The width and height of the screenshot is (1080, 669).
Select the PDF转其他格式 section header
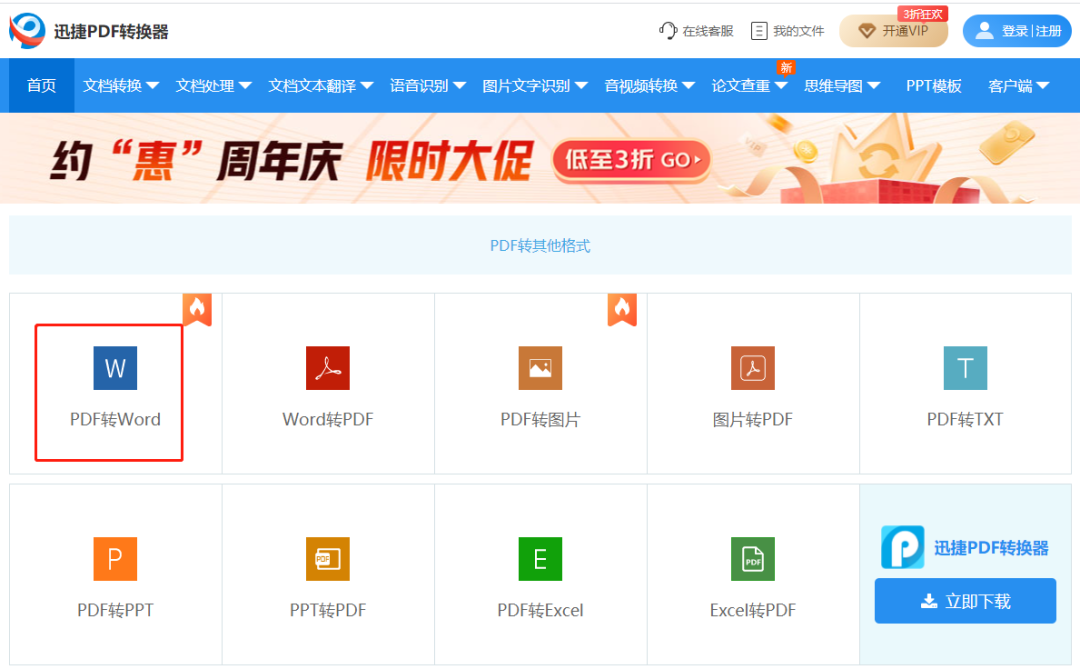(540, 245)
